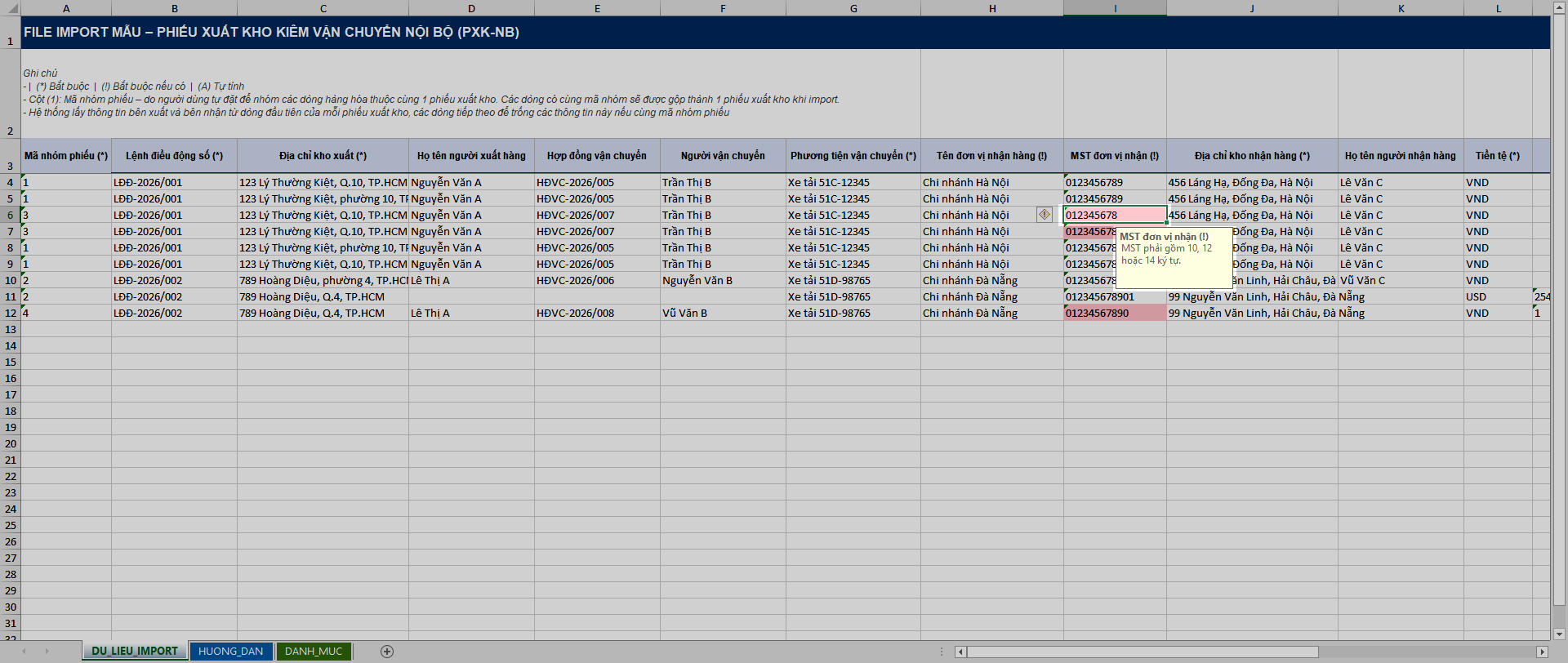Select row 20 header
The image size is (1568, 663).
click(x=10, y=443)
